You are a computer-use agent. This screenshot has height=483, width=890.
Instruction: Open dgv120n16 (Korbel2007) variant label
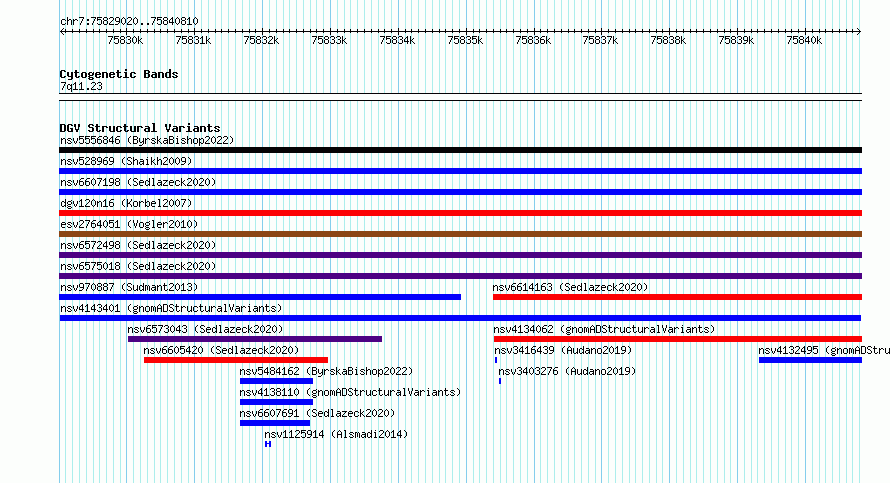tap(126, 203)
